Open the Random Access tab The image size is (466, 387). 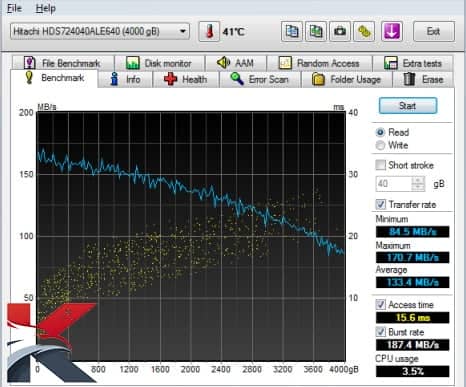(x=320, y=63)
